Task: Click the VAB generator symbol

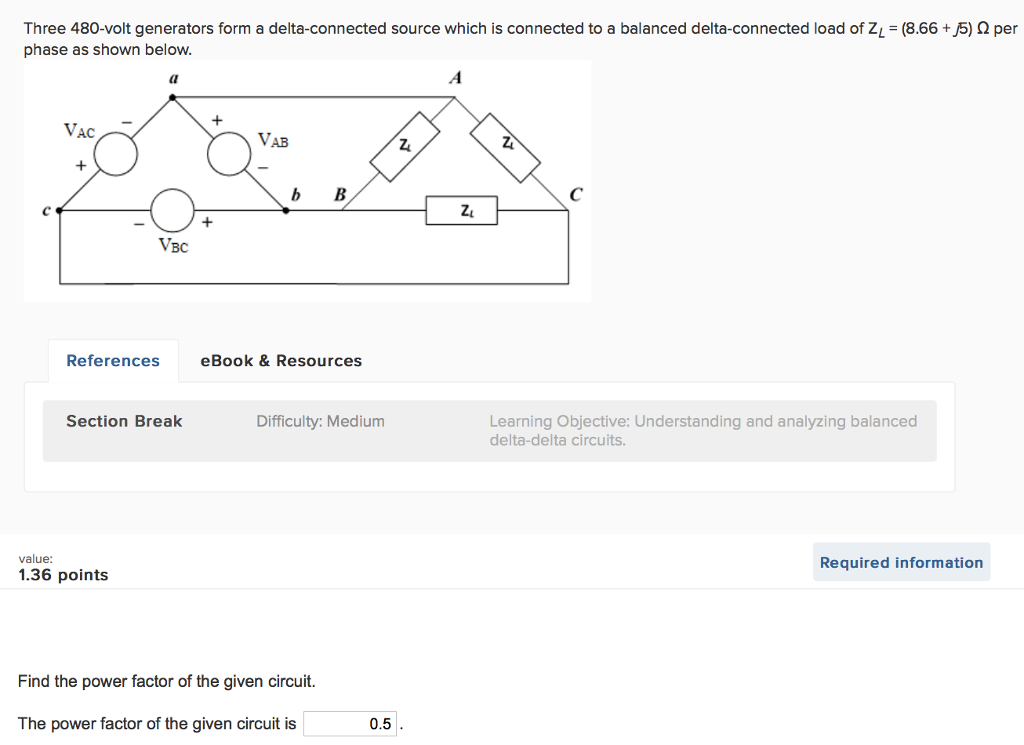Action: coord(229,154)
